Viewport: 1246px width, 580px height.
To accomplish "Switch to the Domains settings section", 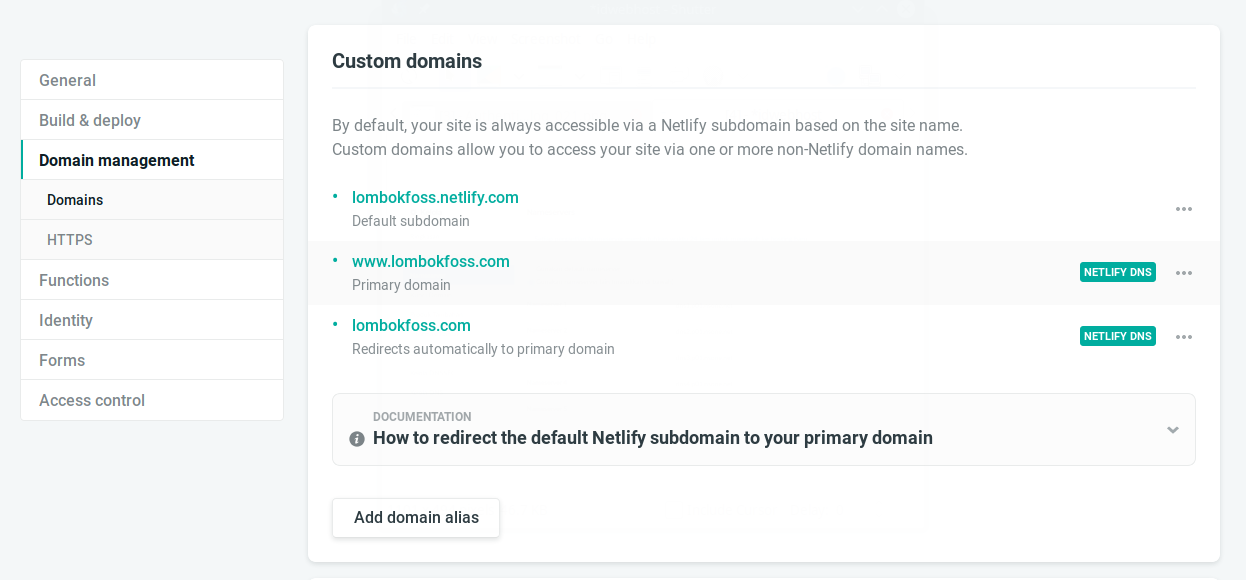I will [x=74, y=200].
